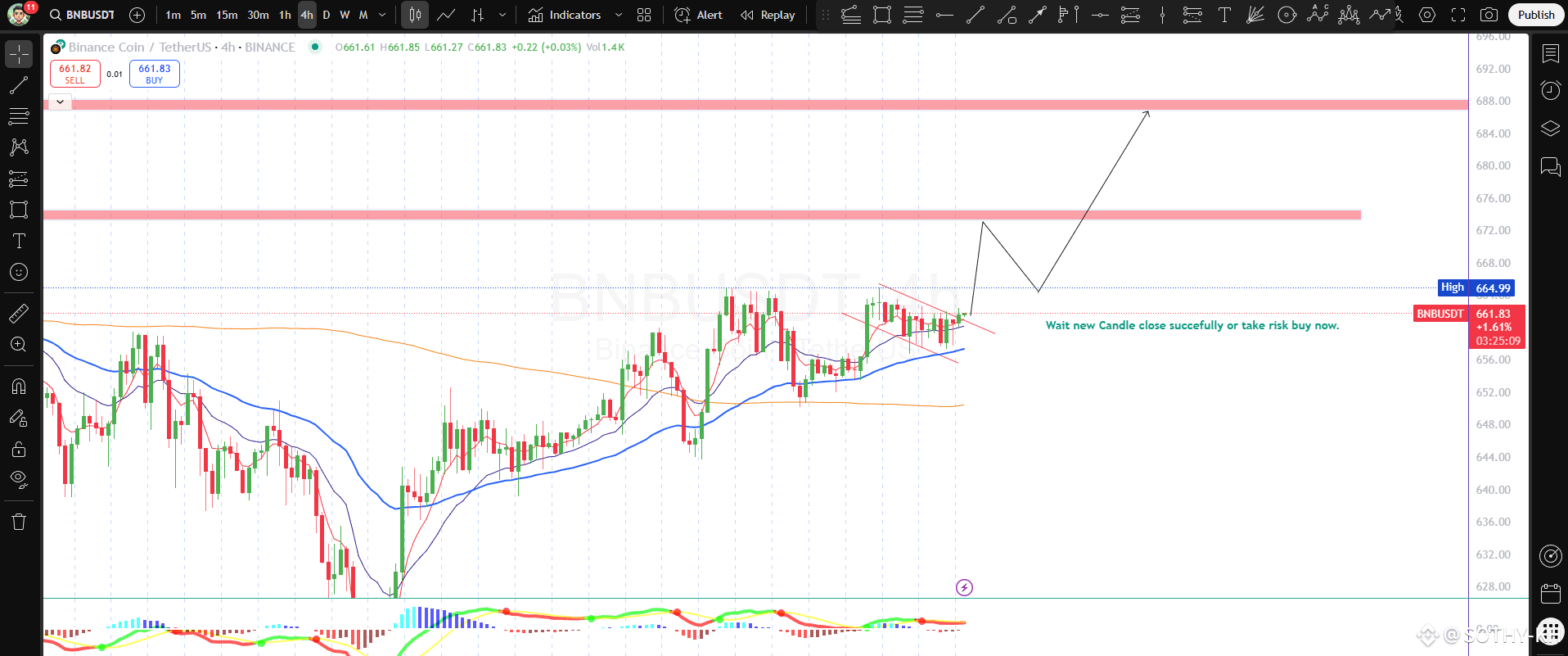Open the indicator templates grid icon

(645, 15)
